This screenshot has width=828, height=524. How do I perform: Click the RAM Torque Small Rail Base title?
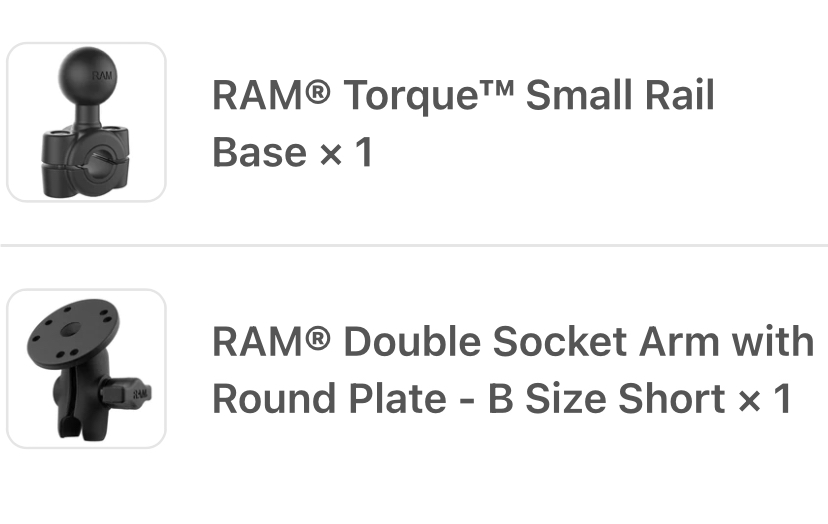463,124
